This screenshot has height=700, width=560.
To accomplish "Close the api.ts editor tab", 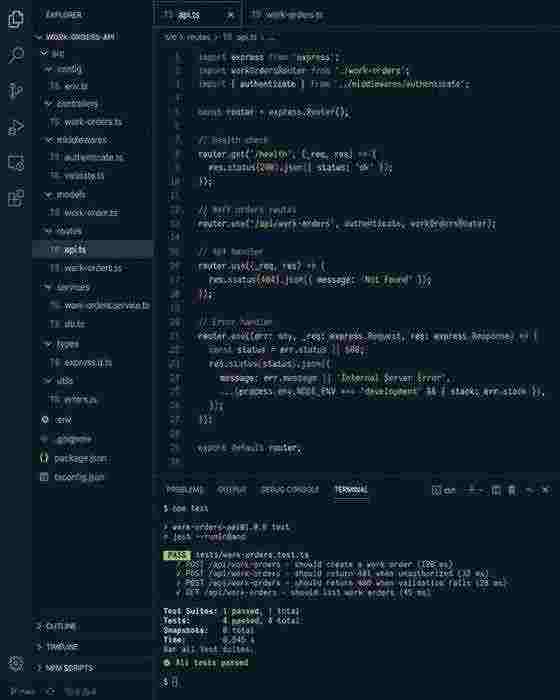I will click(230, 15).
